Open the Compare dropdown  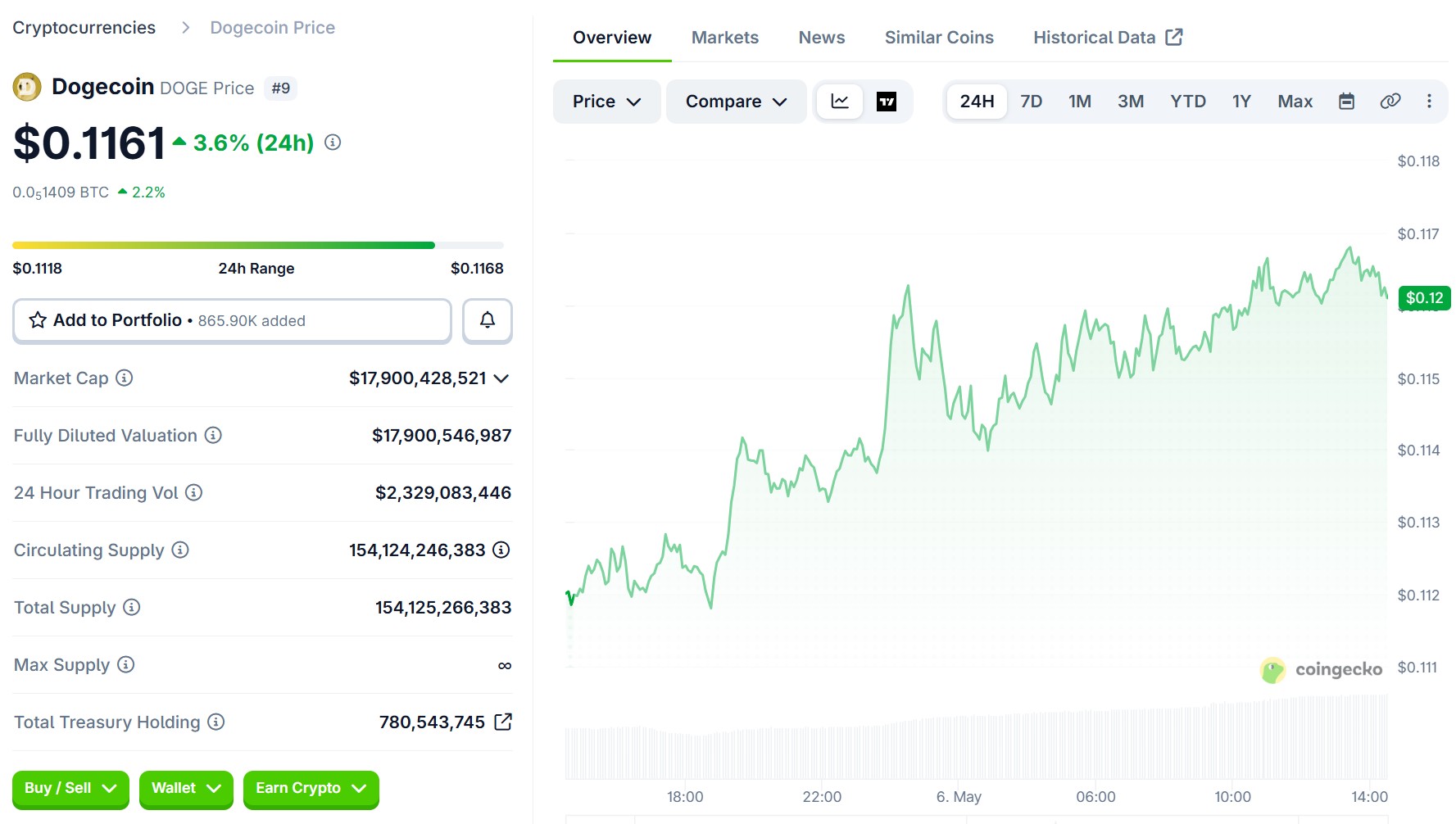point(737,102)
